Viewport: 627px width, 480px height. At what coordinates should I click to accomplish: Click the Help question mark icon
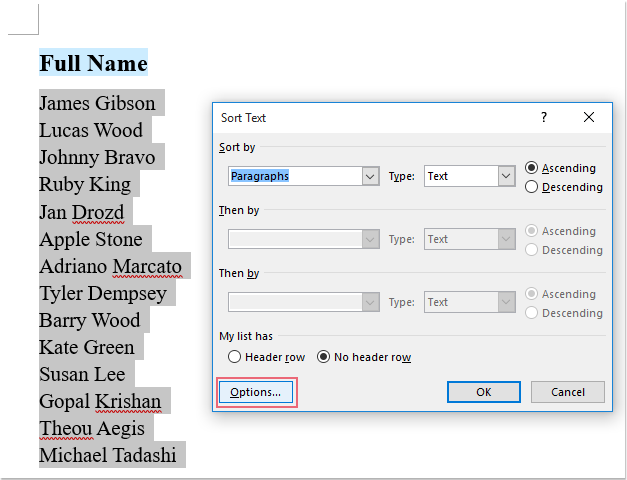[x=544, y=117]
